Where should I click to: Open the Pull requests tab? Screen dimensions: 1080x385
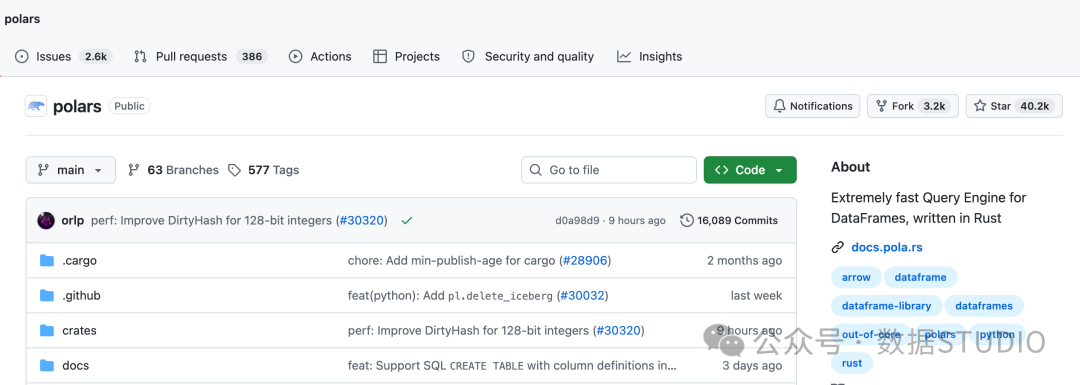click(x=200, y=56)
